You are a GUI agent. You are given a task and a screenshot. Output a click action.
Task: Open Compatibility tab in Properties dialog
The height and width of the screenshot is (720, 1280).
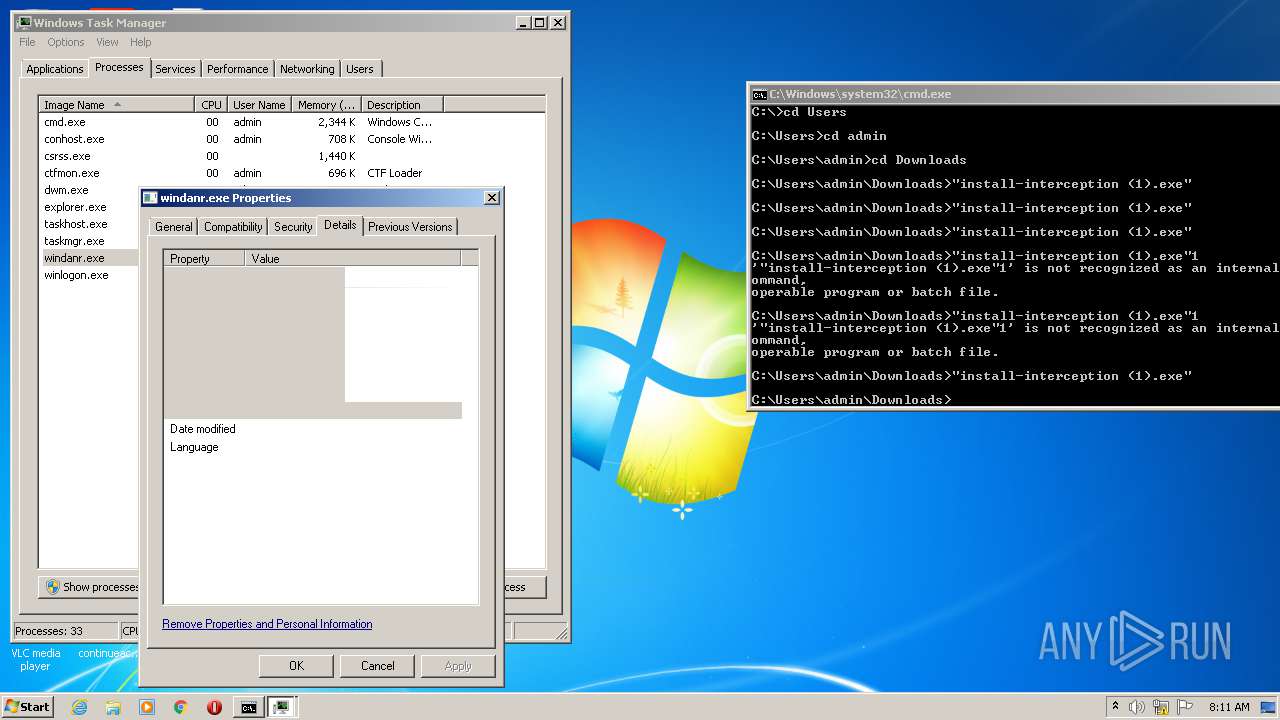point(233,227)
